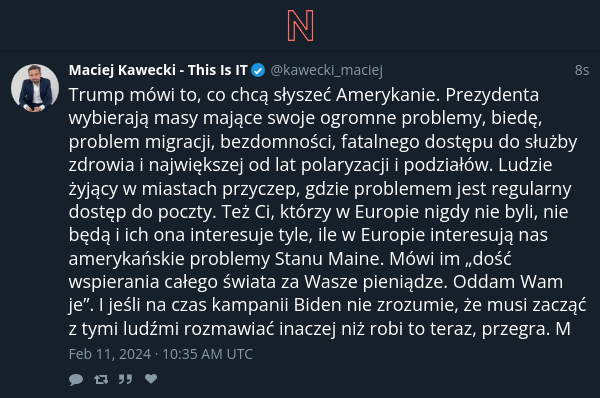600x398 pixels.
Task: Click the red Nitter N logo
Action: tap(300, 25)
